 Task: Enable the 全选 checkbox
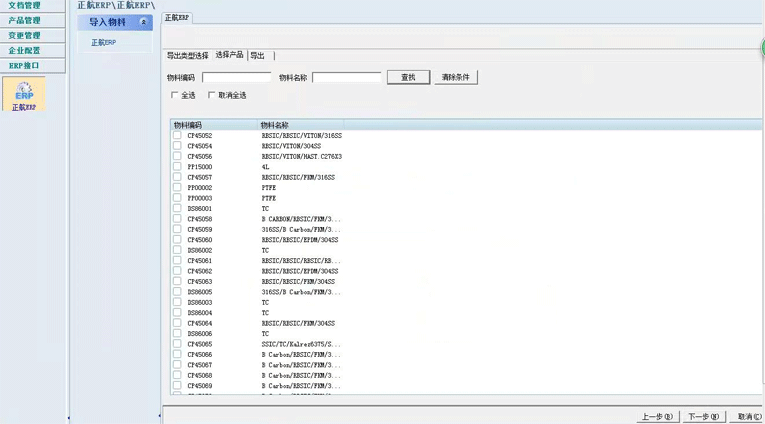click(x=175, y=96)
